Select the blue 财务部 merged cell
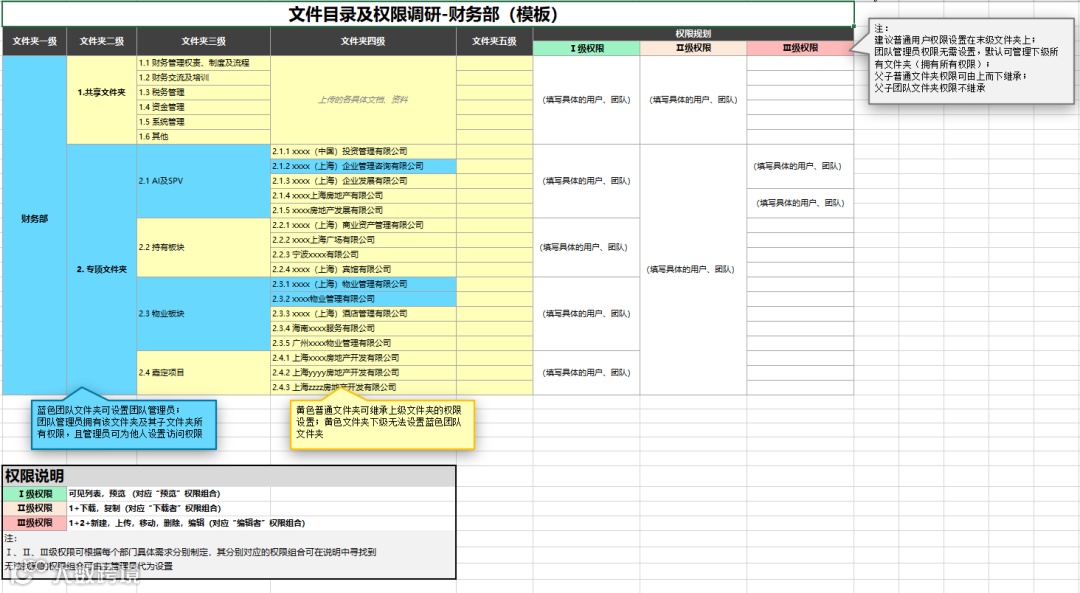 [x=34, y=225]
